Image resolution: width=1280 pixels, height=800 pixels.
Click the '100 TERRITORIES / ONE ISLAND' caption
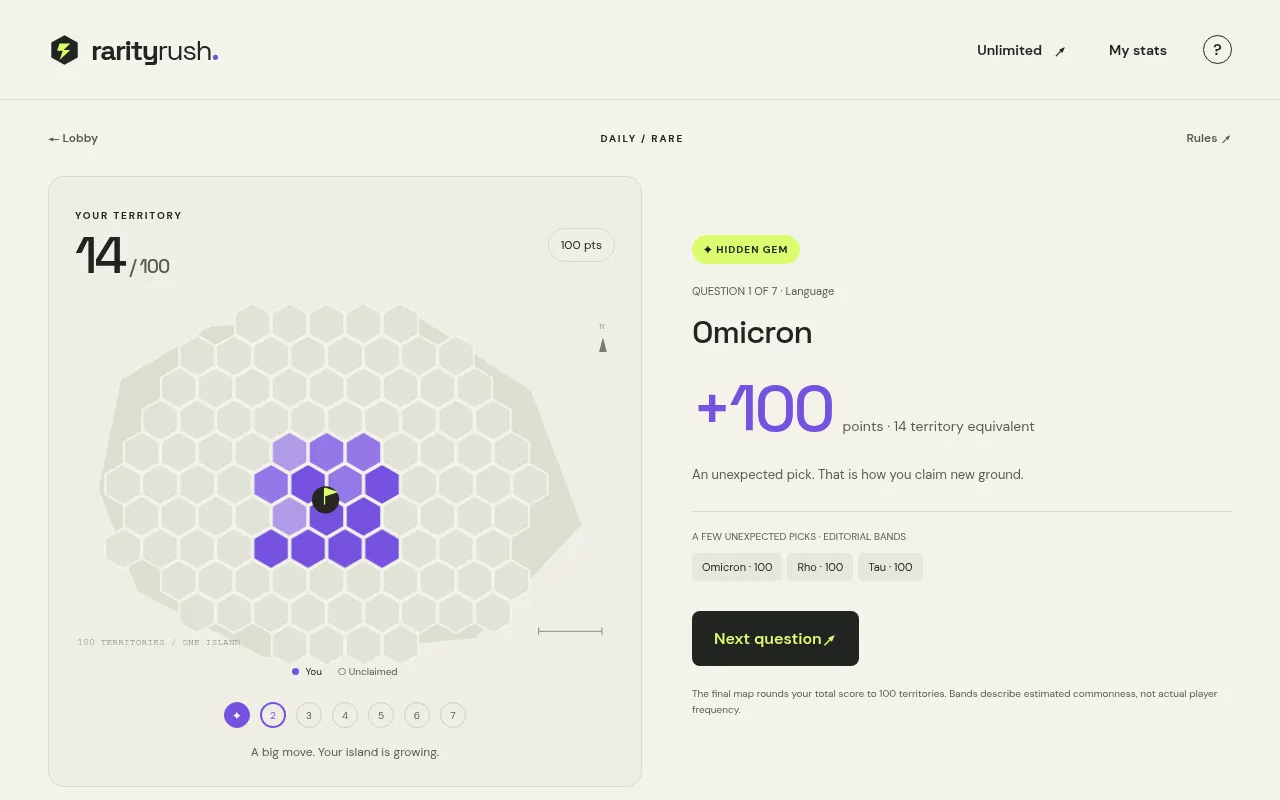(x=159, y=642)
